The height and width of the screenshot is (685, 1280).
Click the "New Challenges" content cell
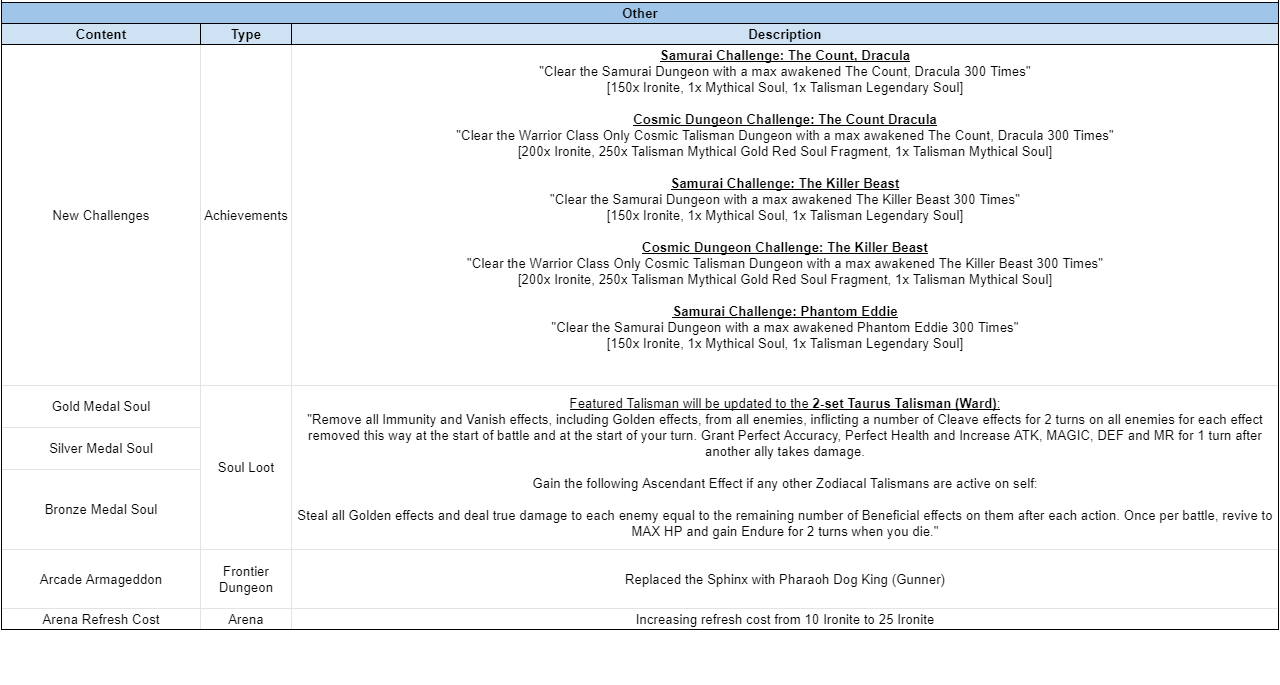coord(101,215)
